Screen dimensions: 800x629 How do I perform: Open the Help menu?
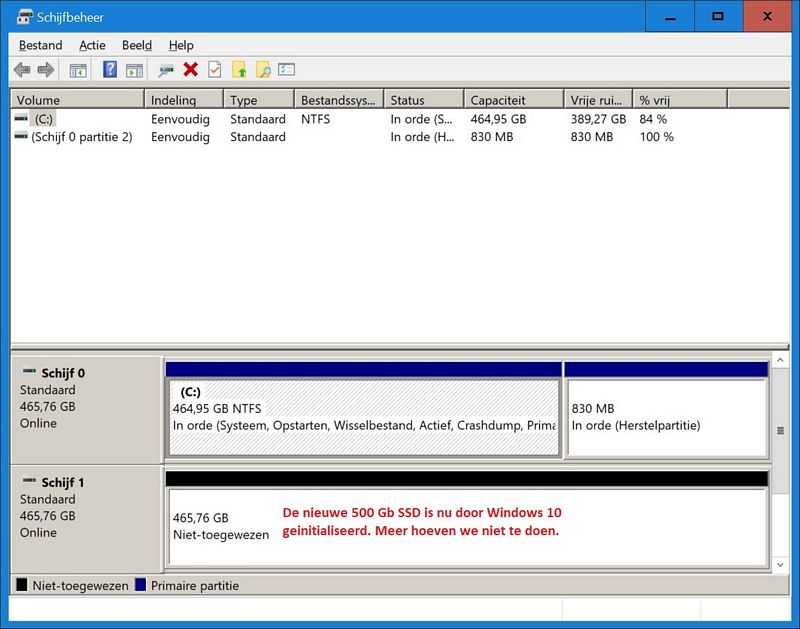[181, 45]
